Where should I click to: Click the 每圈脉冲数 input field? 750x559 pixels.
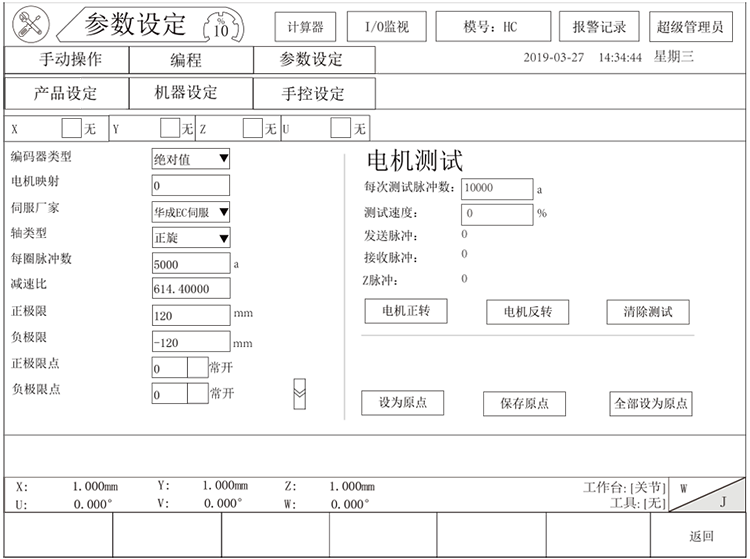point(190,264)
